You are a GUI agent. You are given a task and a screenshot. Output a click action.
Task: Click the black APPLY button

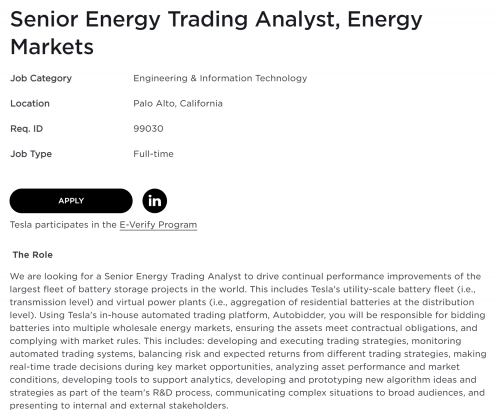(71, 201)
